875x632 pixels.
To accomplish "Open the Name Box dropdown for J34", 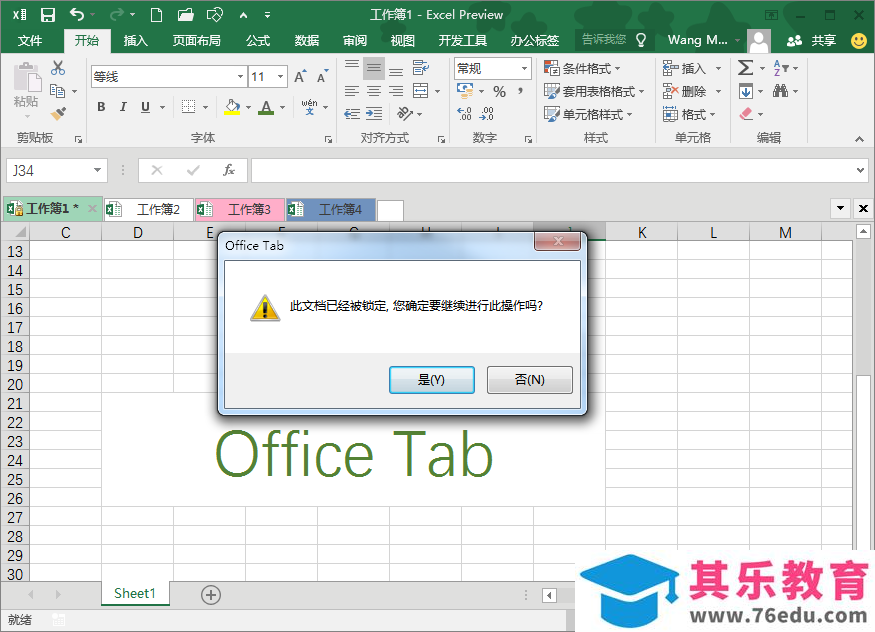I will pos(97,170).
